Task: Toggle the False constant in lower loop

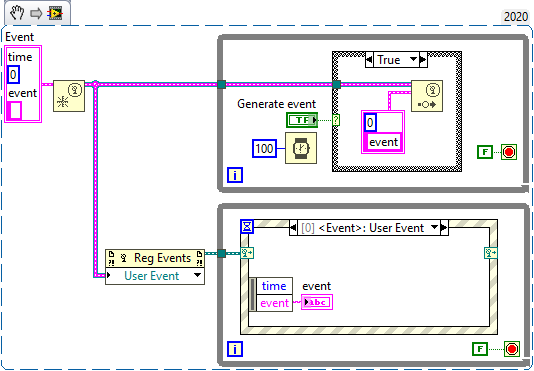Action: point(480,349)
